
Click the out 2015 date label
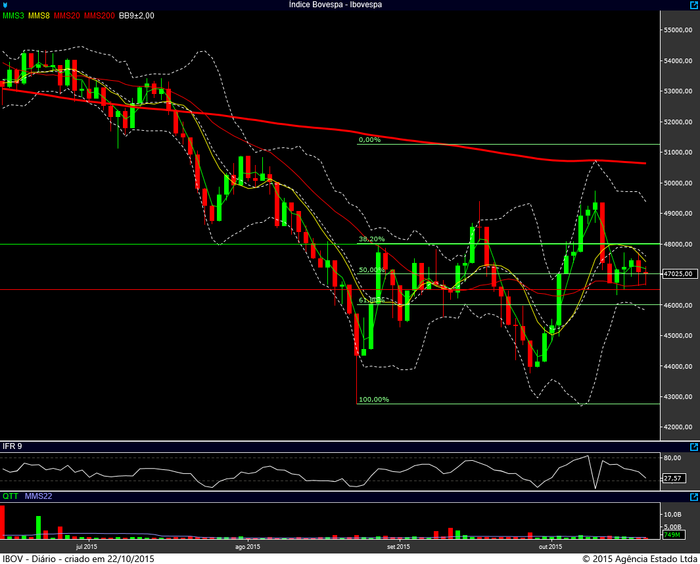tap(550, 547)
